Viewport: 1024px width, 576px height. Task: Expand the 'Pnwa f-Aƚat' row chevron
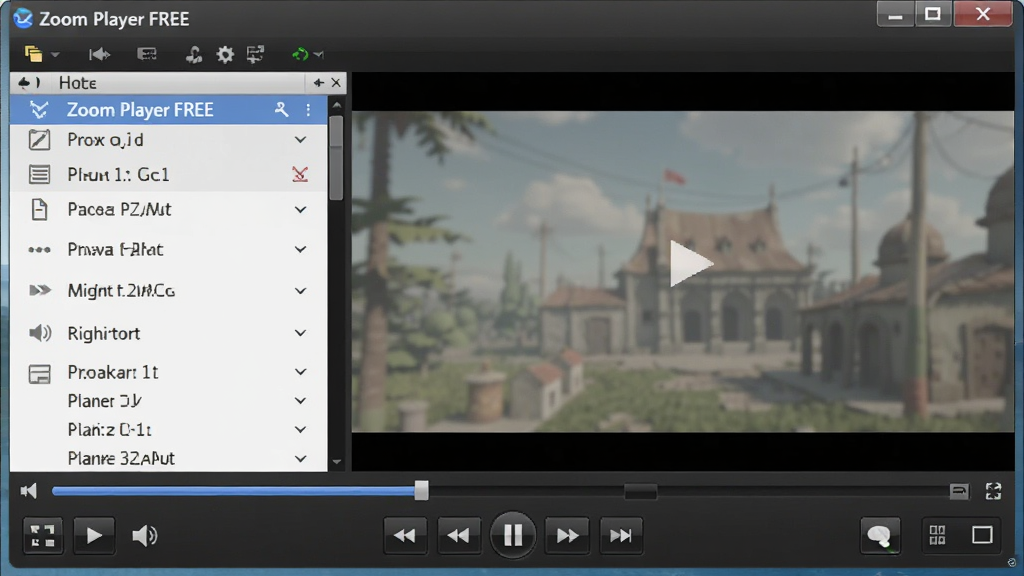coord(300,249)
